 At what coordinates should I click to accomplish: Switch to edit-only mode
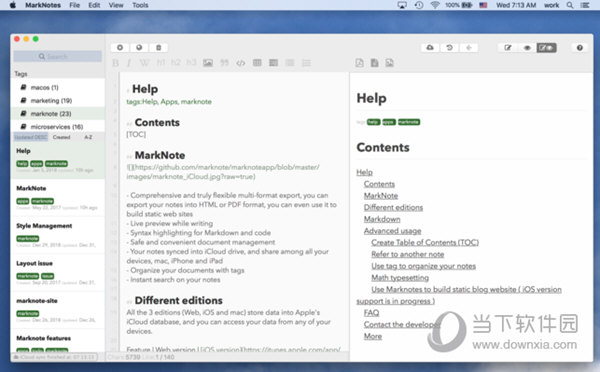[x=508, y=47]
